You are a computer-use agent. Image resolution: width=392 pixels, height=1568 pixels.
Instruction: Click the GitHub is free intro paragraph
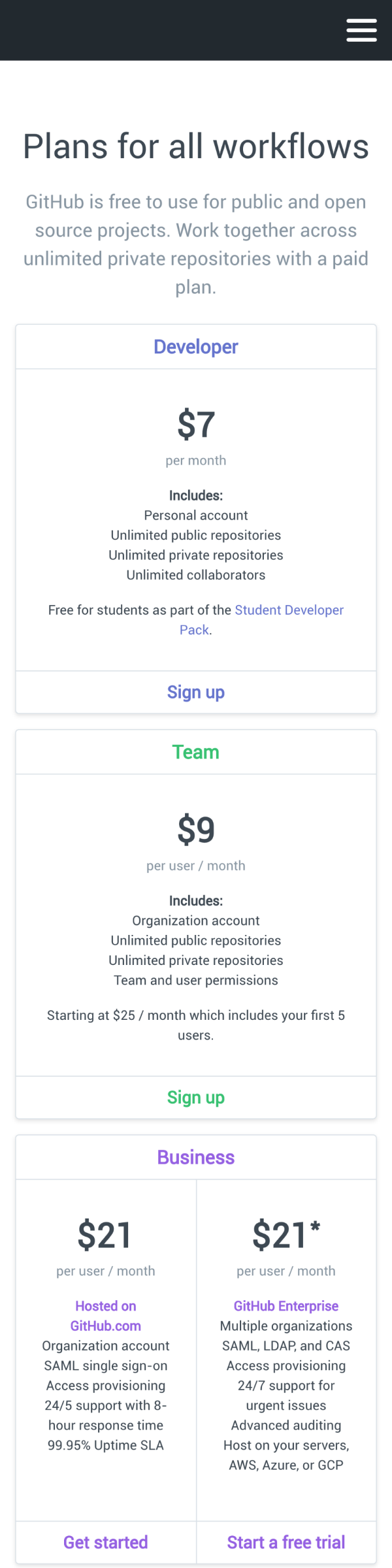(x=196, y=244)
